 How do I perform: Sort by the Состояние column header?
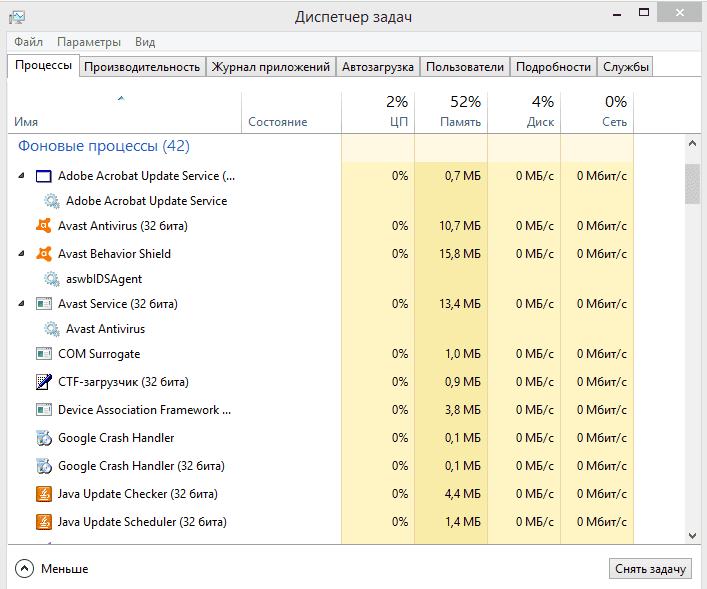click(x=291, y=113)
